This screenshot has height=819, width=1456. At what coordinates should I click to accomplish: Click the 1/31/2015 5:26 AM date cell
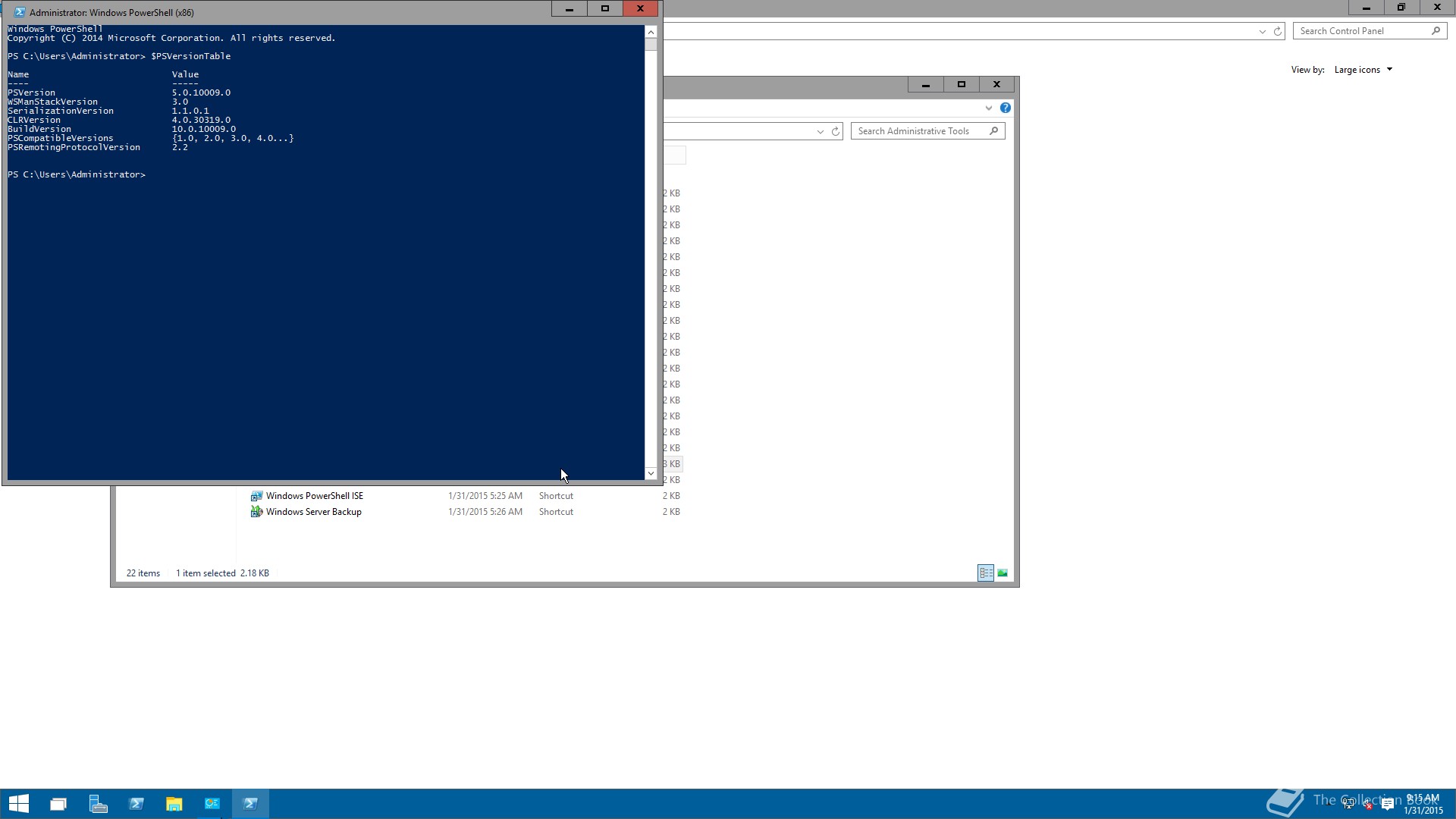point(485,512)
